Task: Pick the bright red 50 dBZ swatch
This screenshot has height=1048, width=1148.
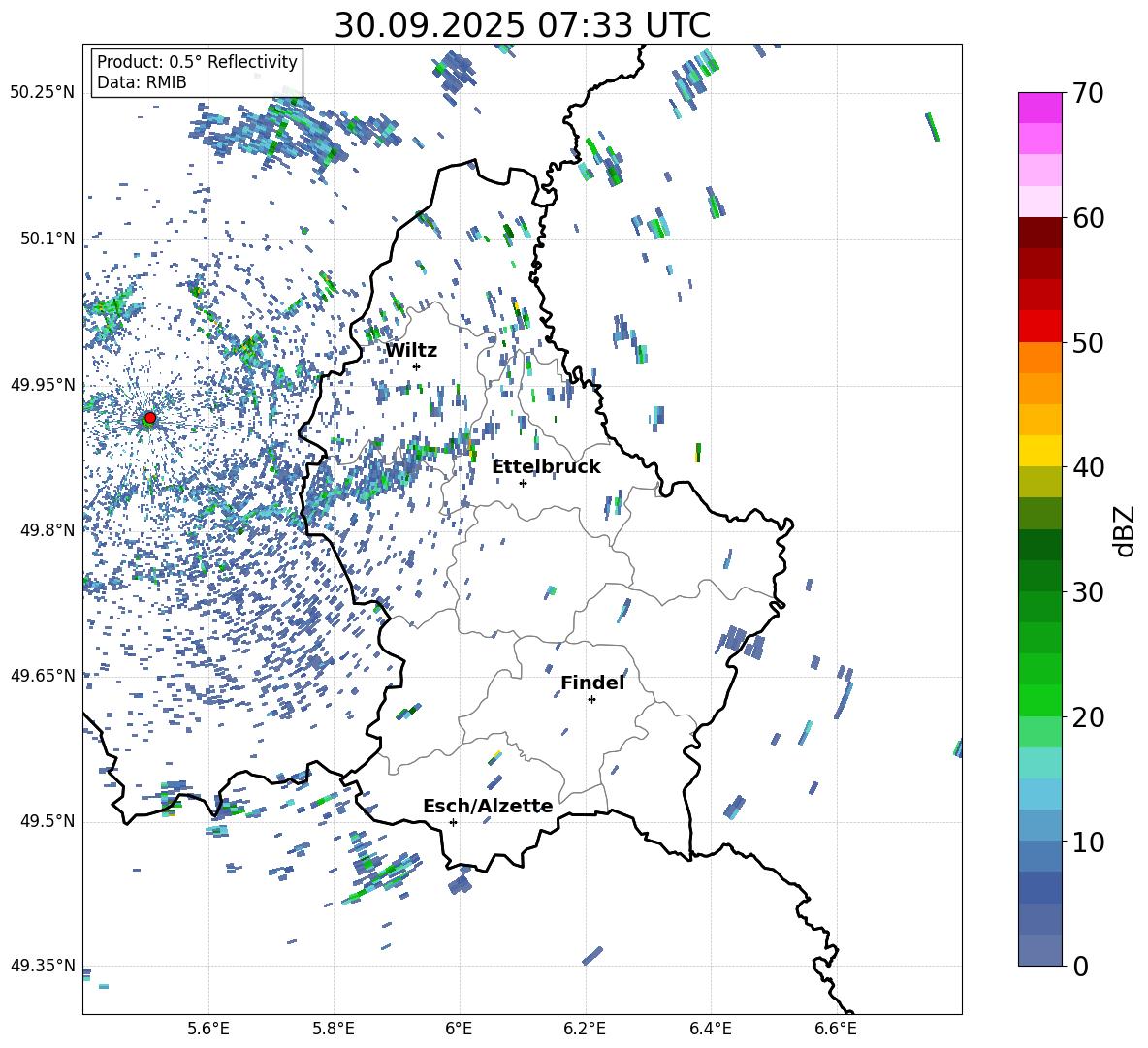Action: coord(1040,327)
